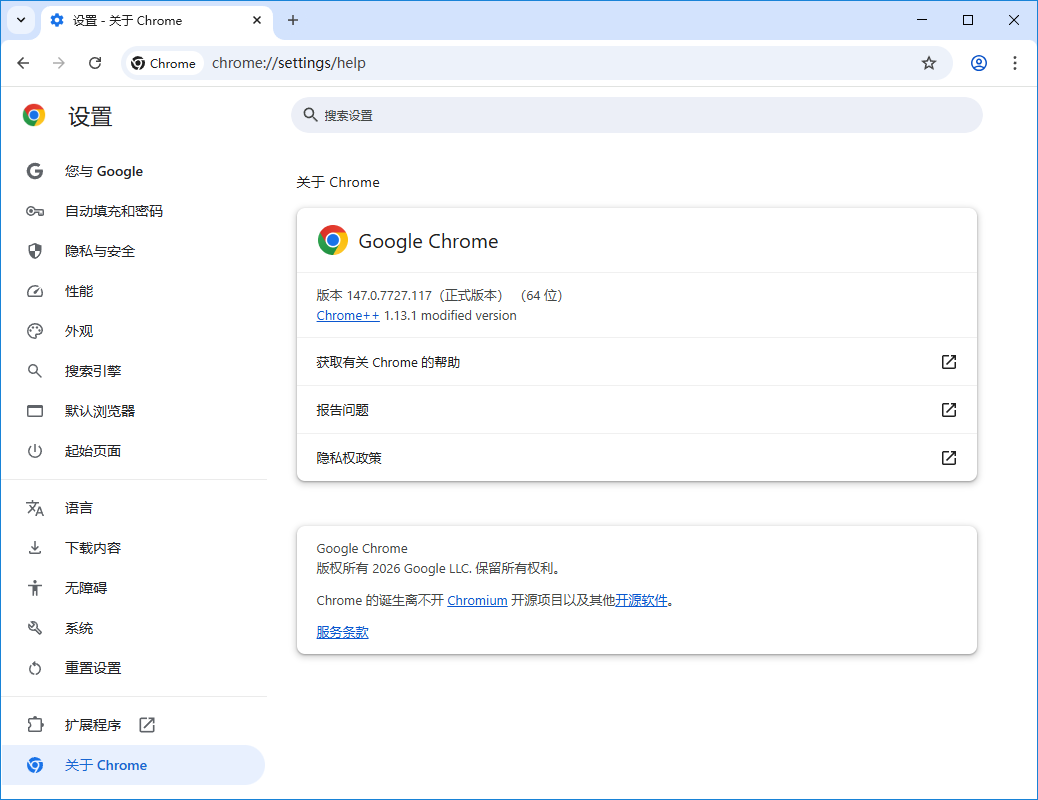Expand the tab search dropdown arrow
Screen dimensions: 1038x800
click(21, 20)
